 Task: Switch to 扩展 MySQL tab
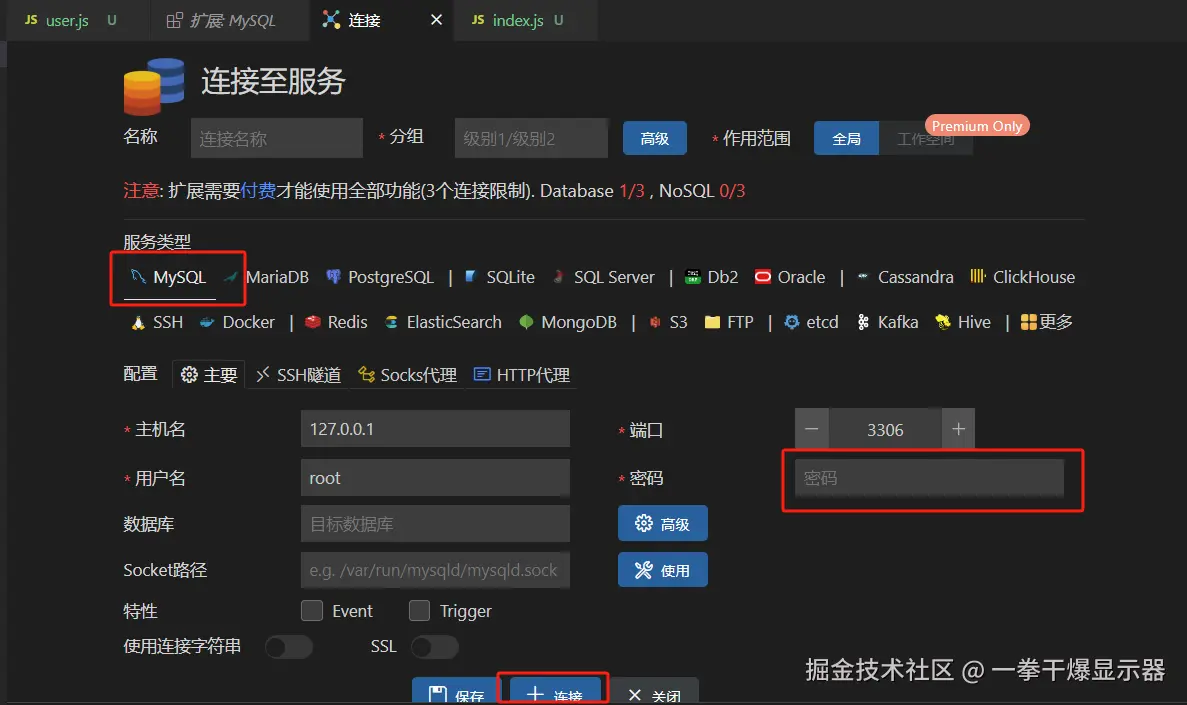pyautogui.click(x=229, y=20)
